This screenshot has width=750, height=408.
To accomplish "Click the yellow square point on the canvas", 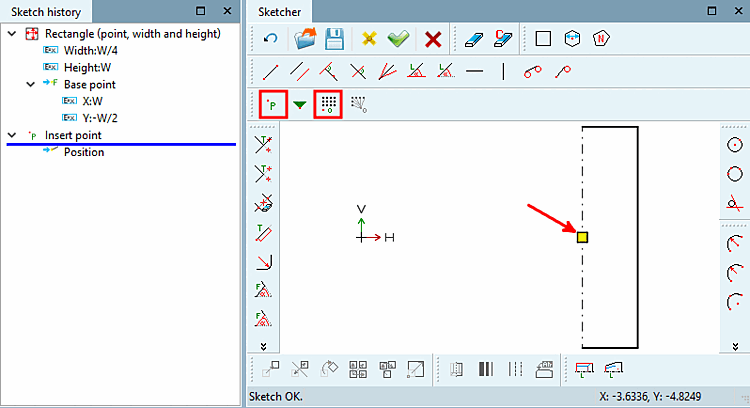I will pos(582,237).
